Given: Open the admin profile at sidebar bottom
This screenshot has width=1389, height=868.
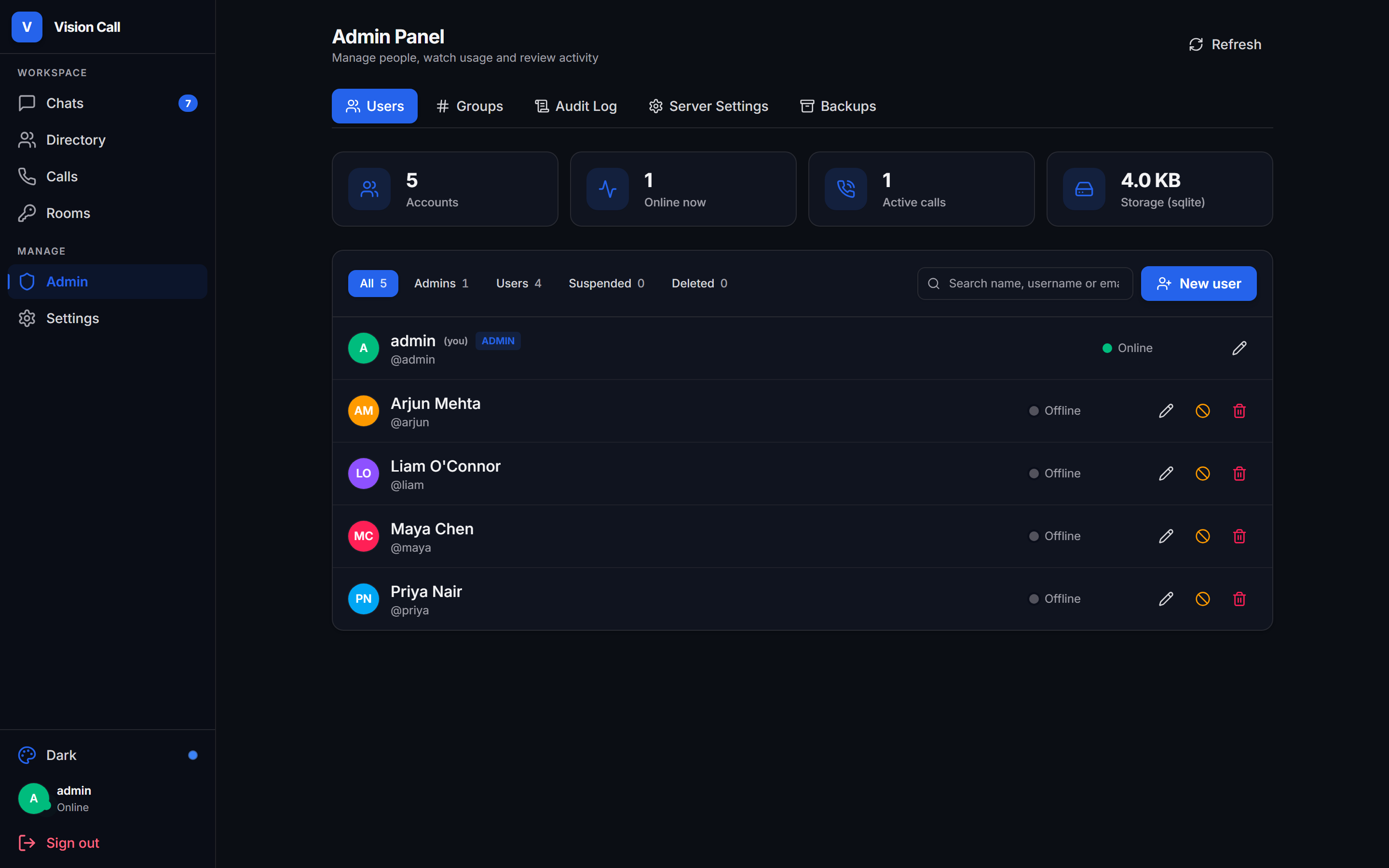Looking at the screenshot, I should point(108,799).
